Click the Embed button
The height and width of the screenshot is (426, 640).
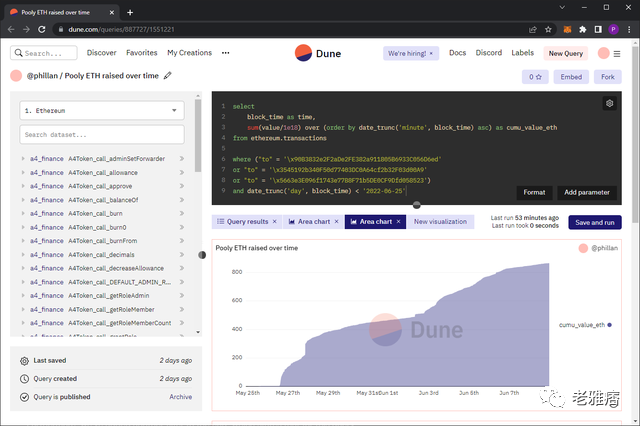(571, 77)
